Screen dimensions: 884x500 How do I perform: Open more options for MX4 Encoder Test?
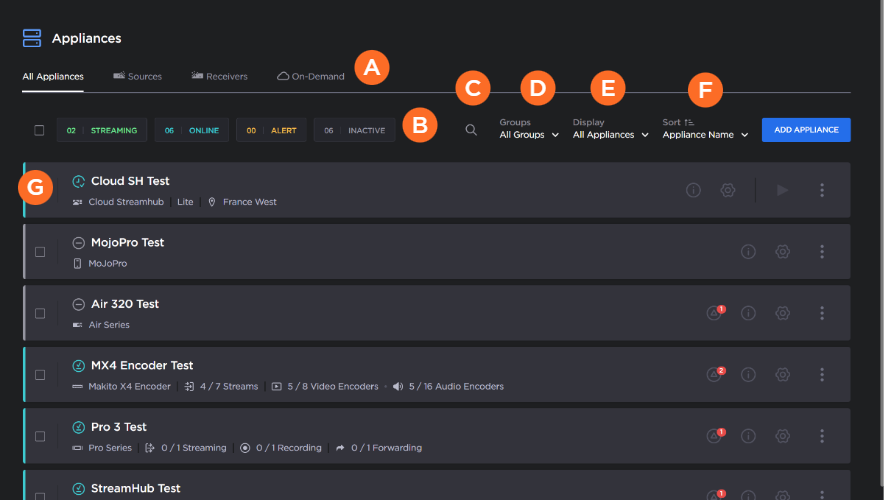click(822, 374)
